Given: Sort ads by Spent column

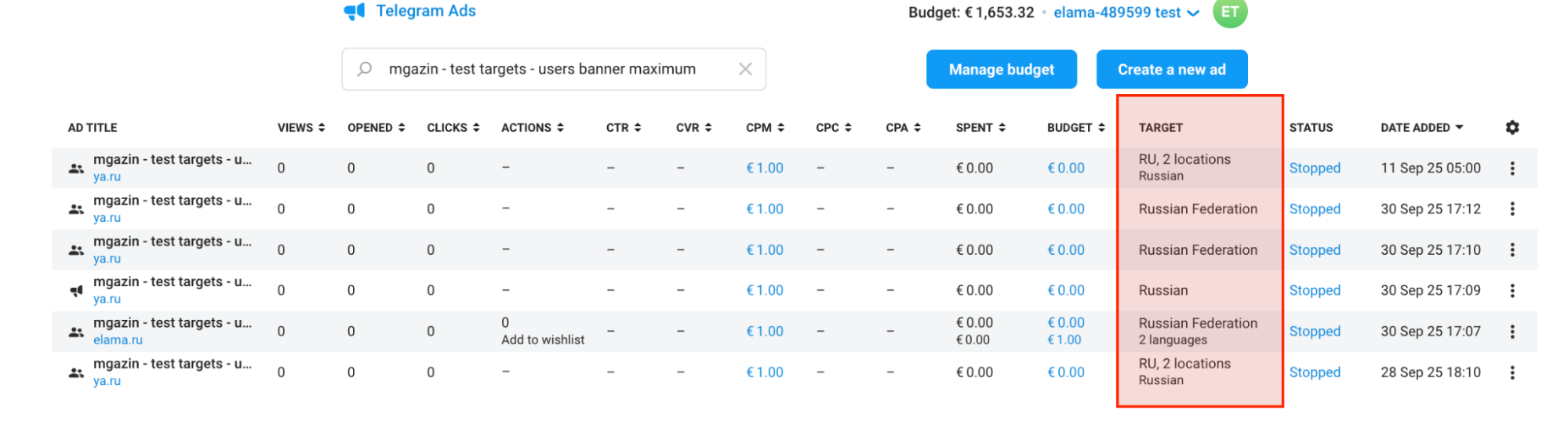Looking at the screenshot, I should click(980, 128).
